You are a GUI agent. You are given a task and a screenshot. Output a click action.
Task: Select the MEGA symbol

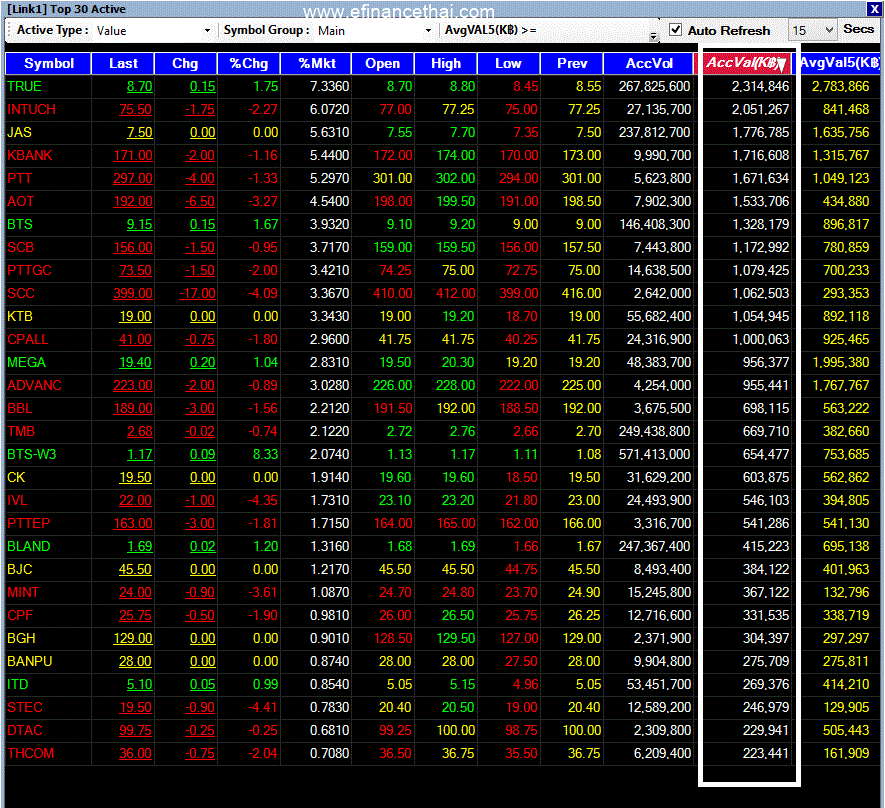[27, 362]
